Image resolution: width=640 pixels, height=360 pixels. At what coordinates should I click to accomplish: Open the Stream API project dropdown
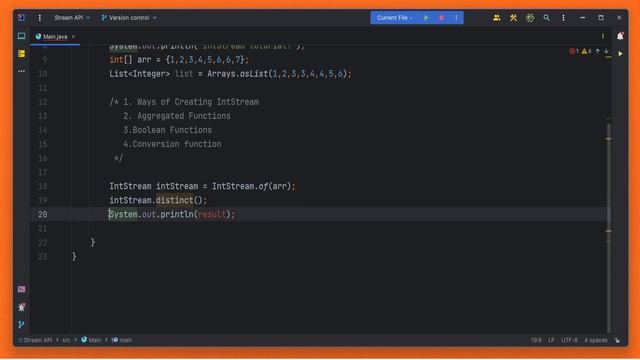[72, 18]
